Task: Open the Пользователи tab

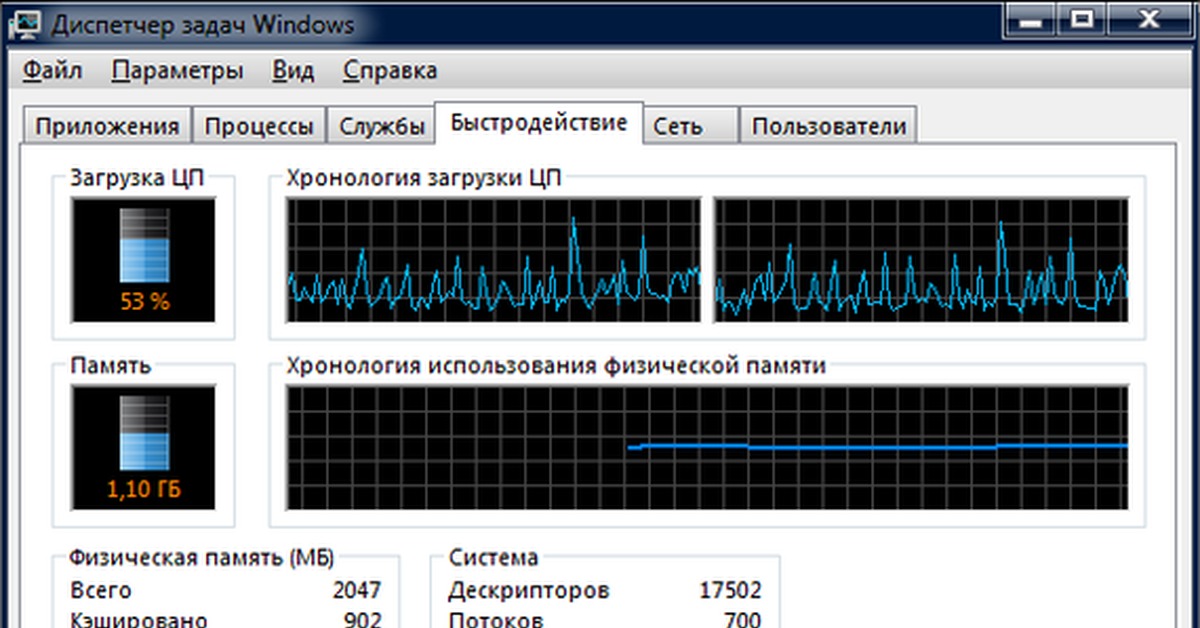Action: click(828, 127)
